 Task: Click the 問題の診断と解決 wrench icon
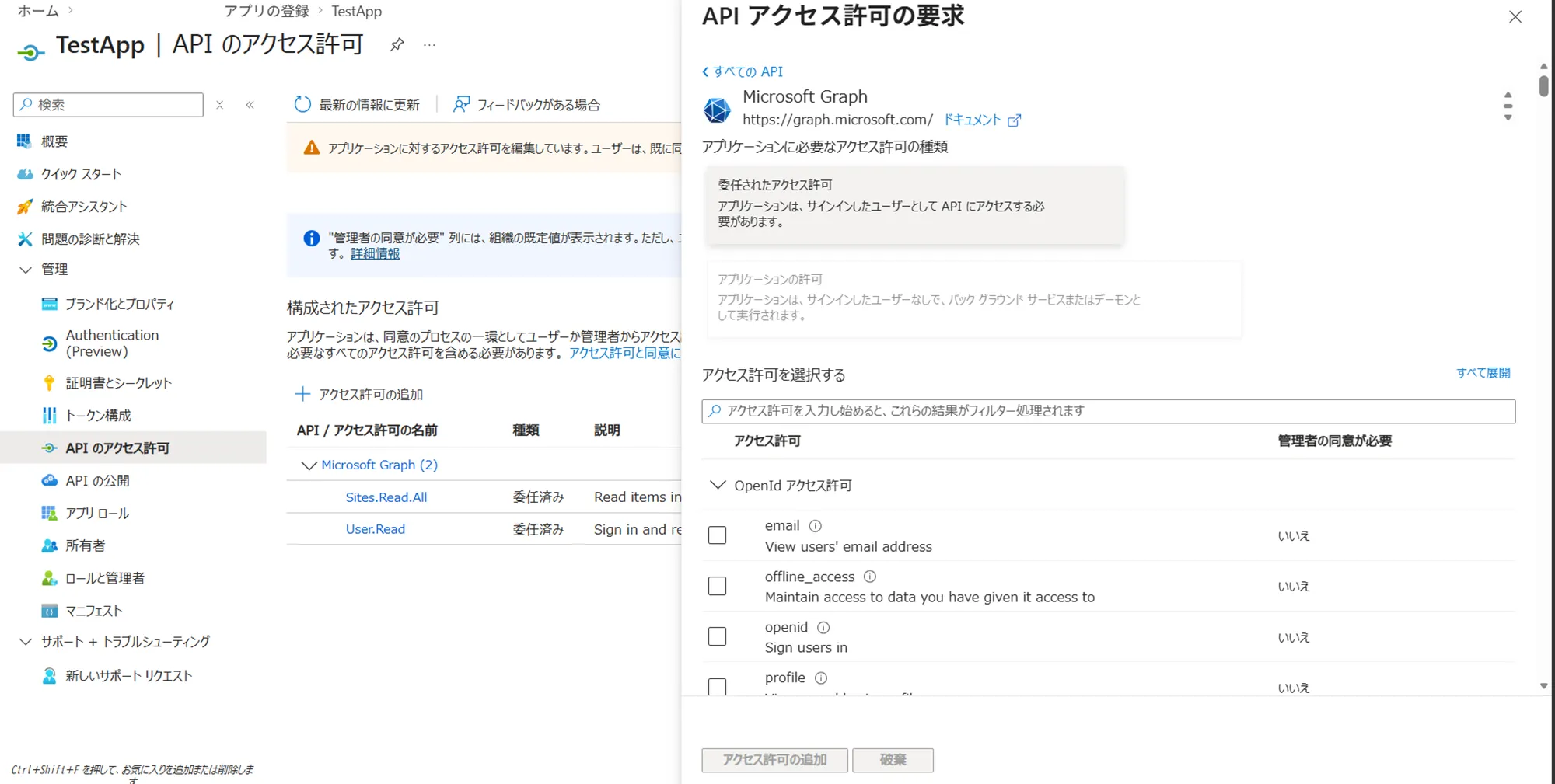[x=25, y=239]
